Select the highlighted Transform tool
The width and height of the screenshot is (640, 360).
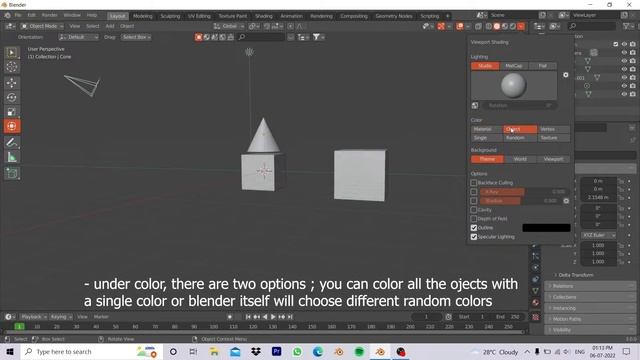click(x=11, y=126)
